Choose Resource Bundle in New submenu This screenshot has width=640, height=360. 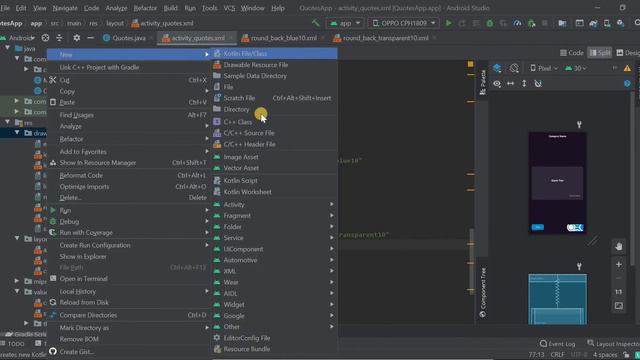(x=273, y=349)
